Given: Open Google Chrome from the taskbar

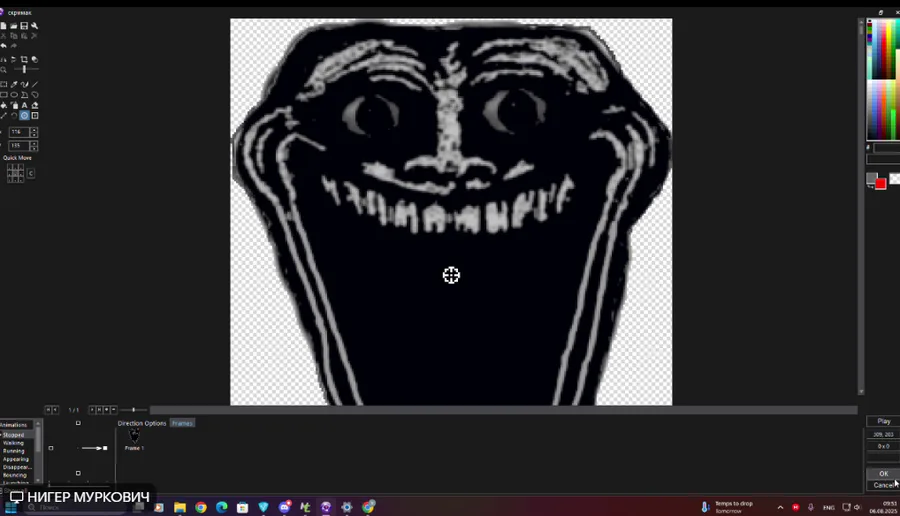Looking at the screenshot, I should (x=200, y=507).
